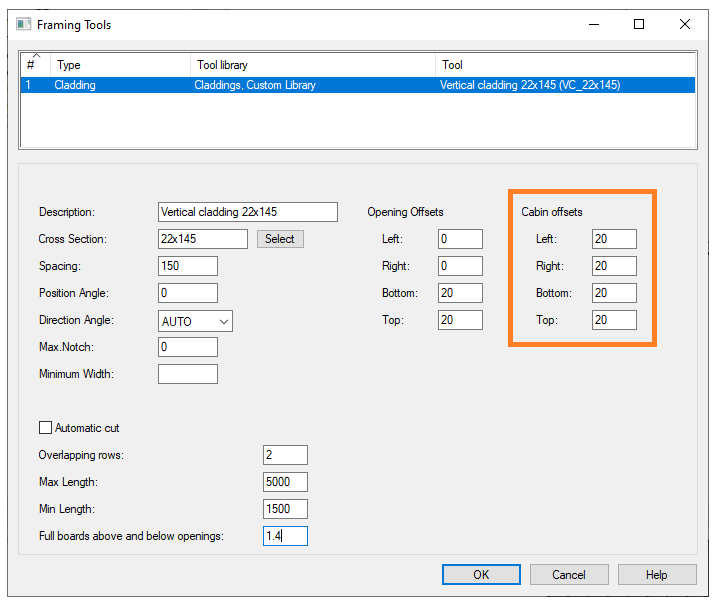Viewport: 713px width, 606px height.
Task: Click the Tool library column header
Action: [313, 65]
